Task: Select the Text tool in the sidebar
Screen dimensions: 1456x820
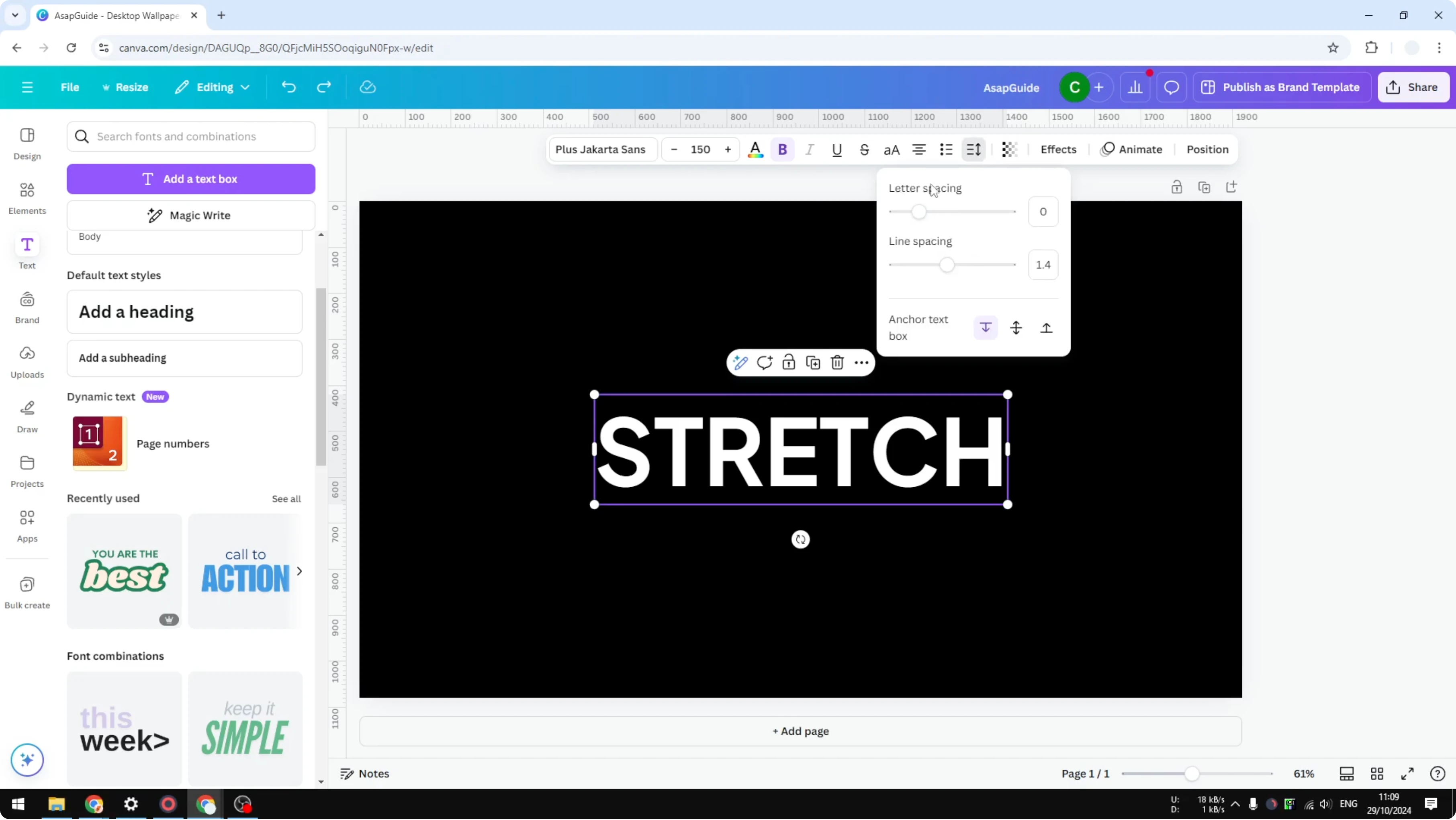Action: [x=27, y=252]
